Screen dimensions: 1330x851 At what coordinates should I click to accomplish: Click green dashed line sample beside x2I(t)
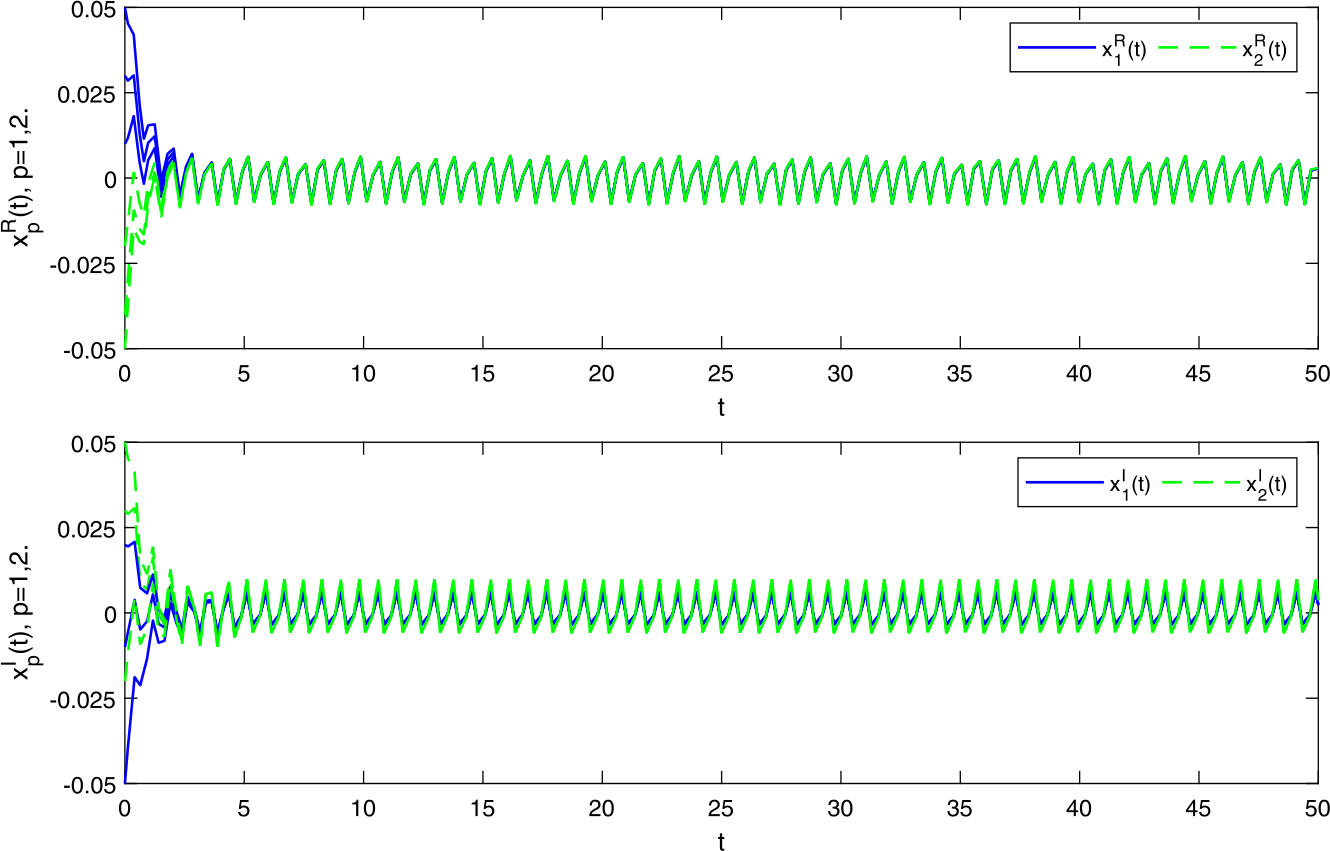1201,482
